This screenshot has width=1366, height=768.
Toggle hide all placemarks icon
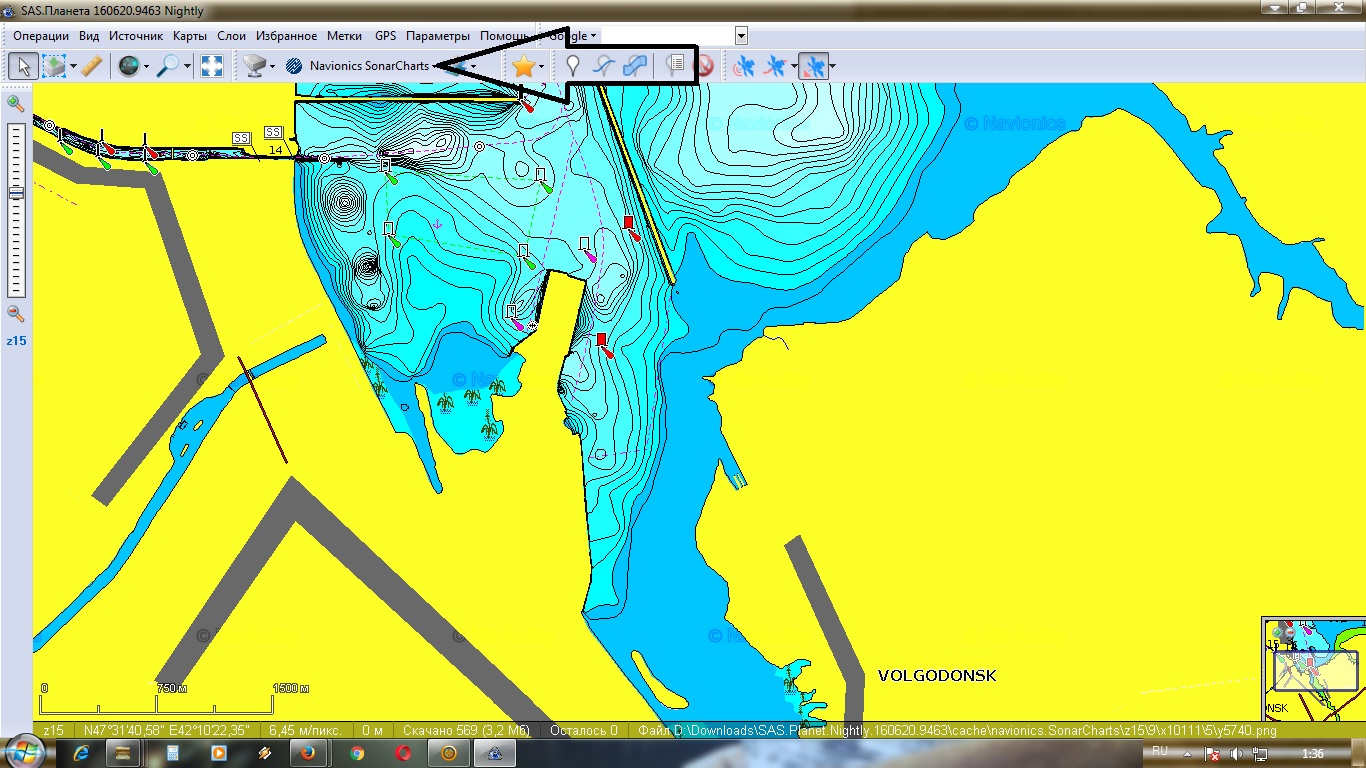pyautogui.click(x=704, y=67)
